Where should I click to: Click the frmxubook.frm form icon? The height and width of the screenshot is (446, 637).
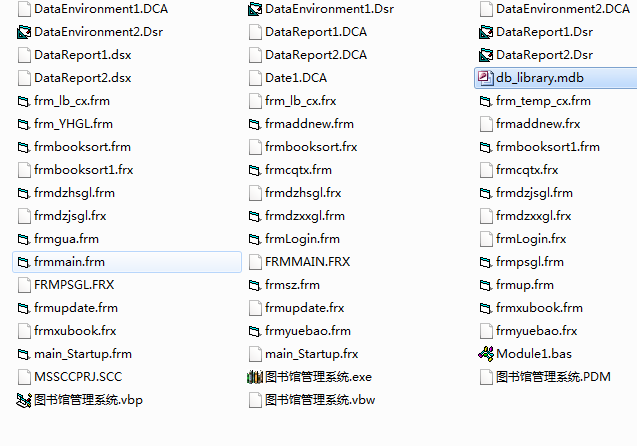click(x=486, y=308)
